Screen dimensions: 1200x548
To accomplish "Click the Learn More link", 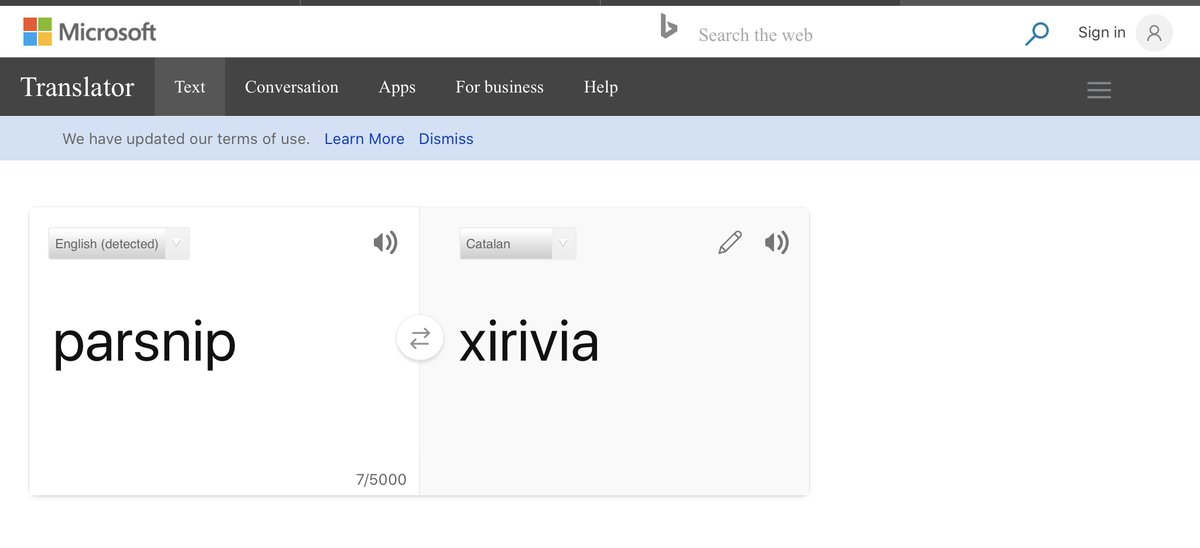I will [365, 139].
